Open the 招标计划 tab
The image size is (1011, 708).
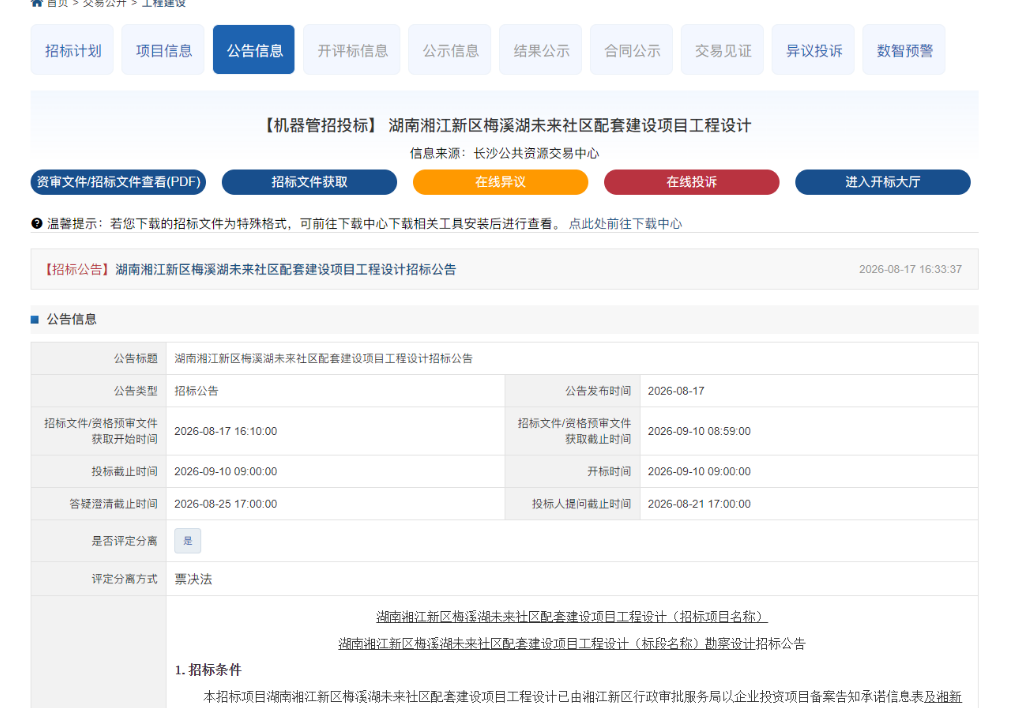(72, 50)
